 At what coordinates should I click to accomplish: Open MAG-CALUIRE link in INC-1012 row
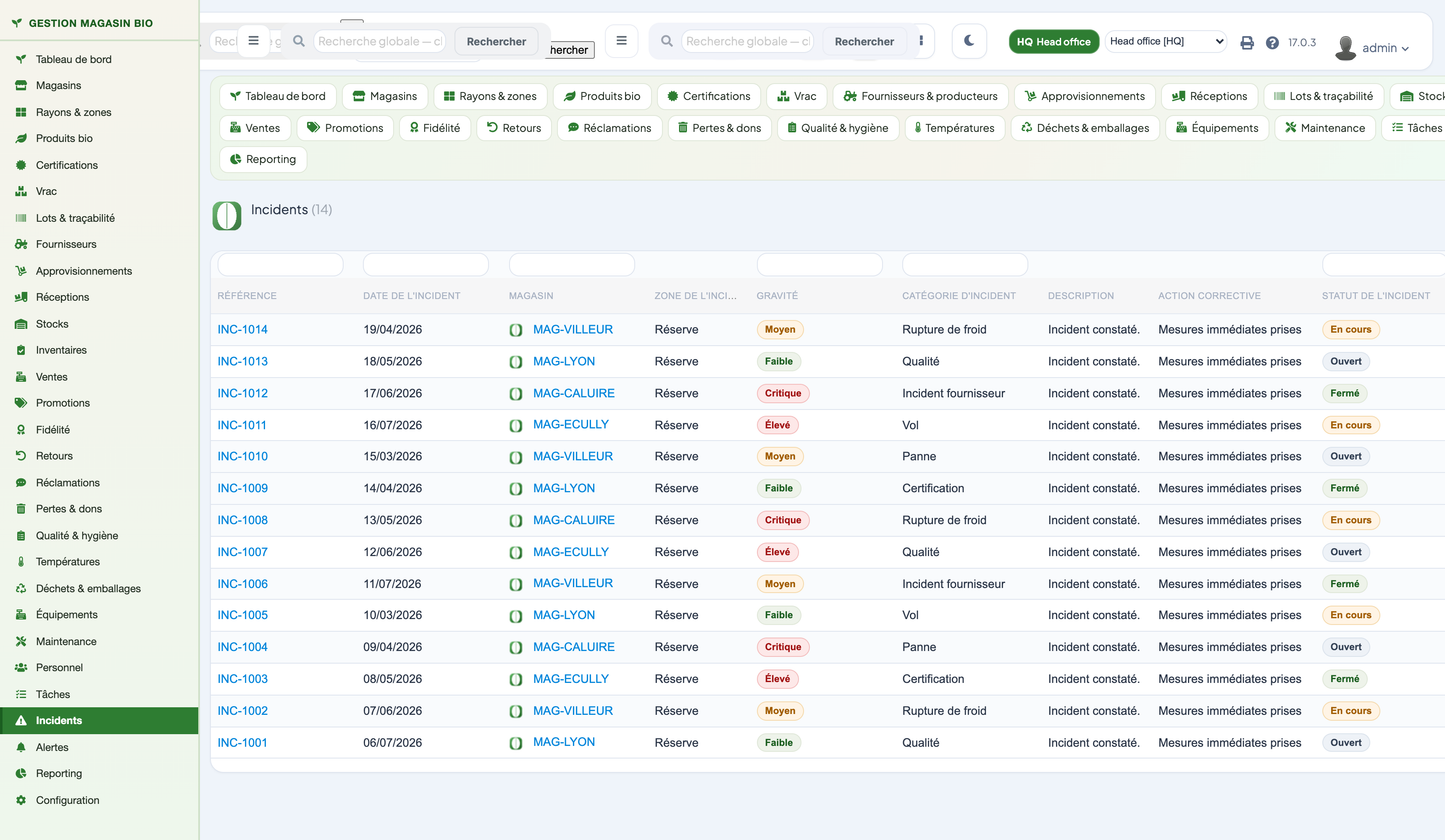[574, 393]
